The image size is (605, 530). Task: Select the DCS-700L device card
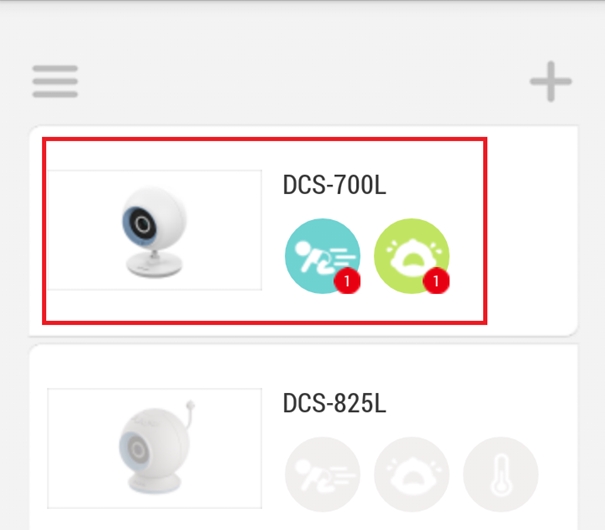click(304, 231)
